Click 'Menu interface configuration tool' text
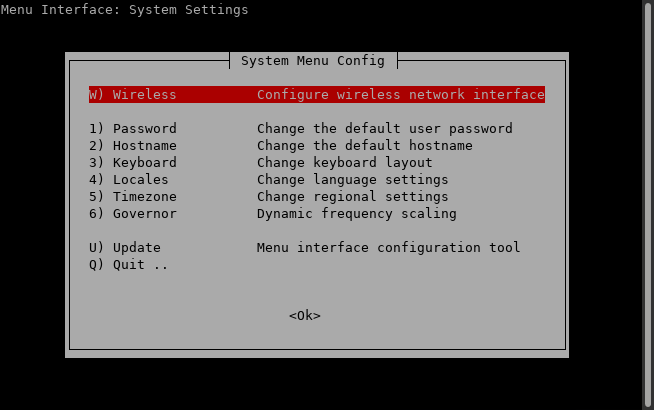654x410 pixels. coord(388,248)
